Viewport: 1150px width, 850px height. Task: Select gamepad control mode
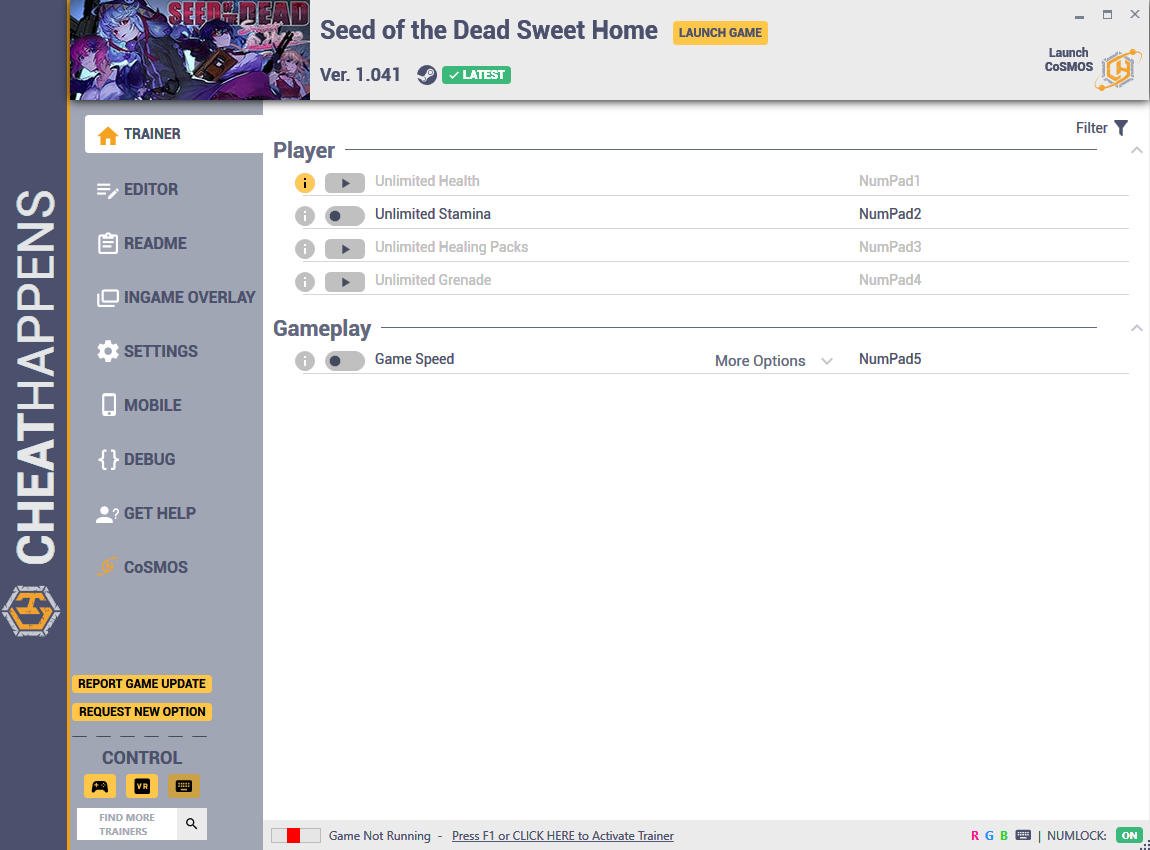(99, 786)
